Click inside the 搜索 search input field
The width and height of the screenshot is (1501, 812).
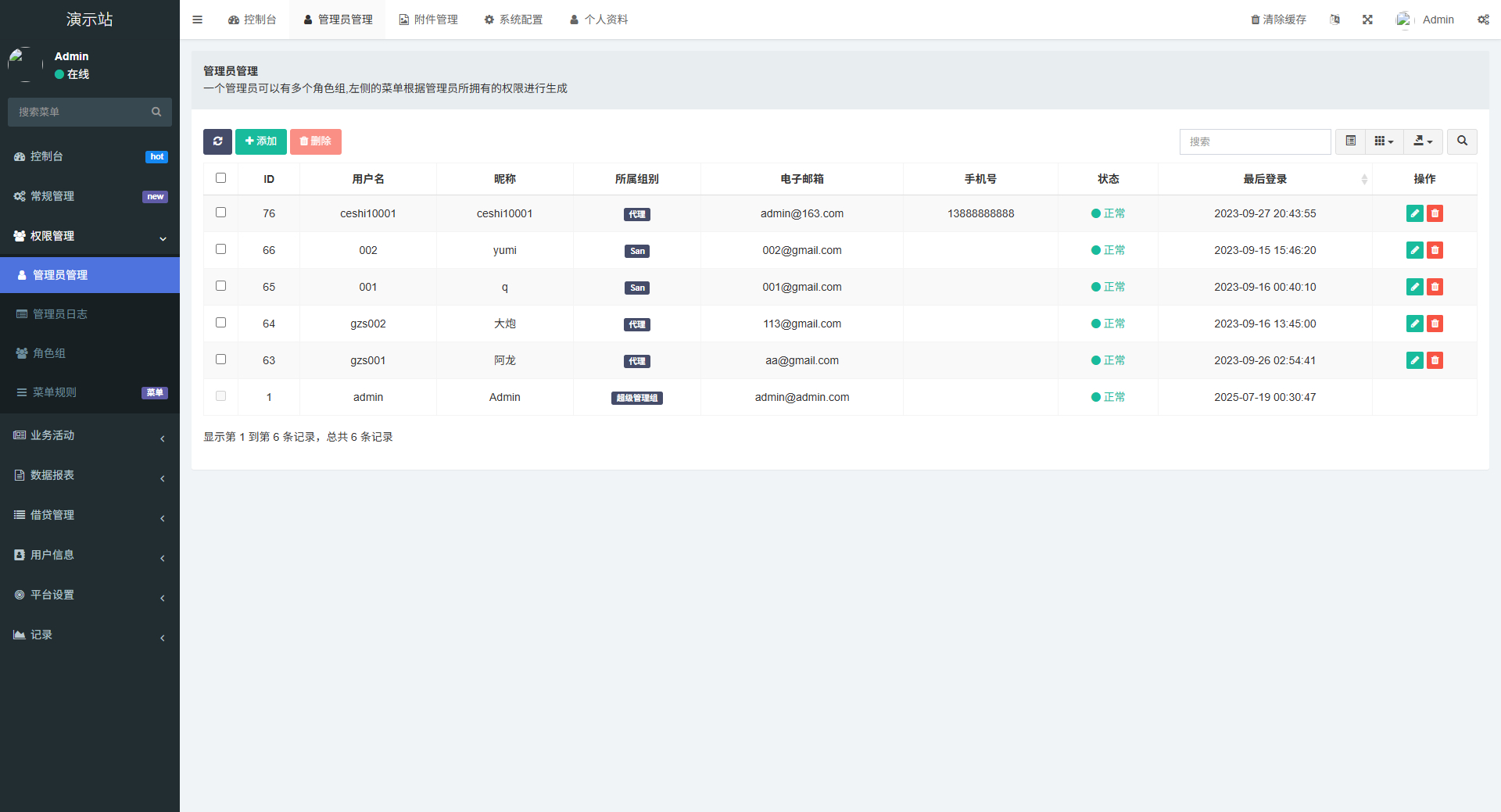[x=1255, y=141]
